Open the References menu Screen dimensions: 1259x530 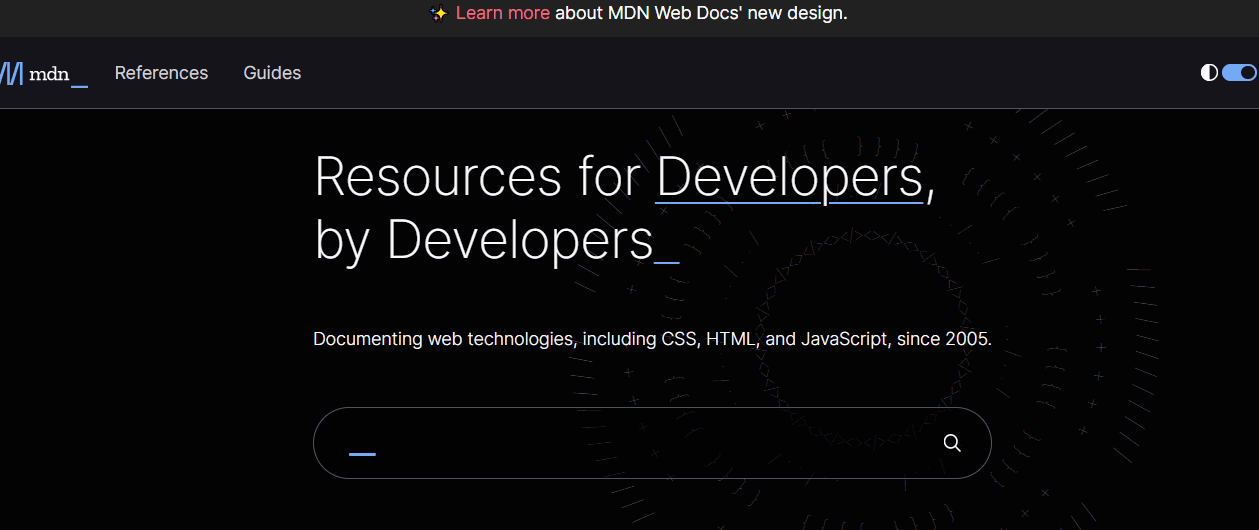[x=161, y=73]
